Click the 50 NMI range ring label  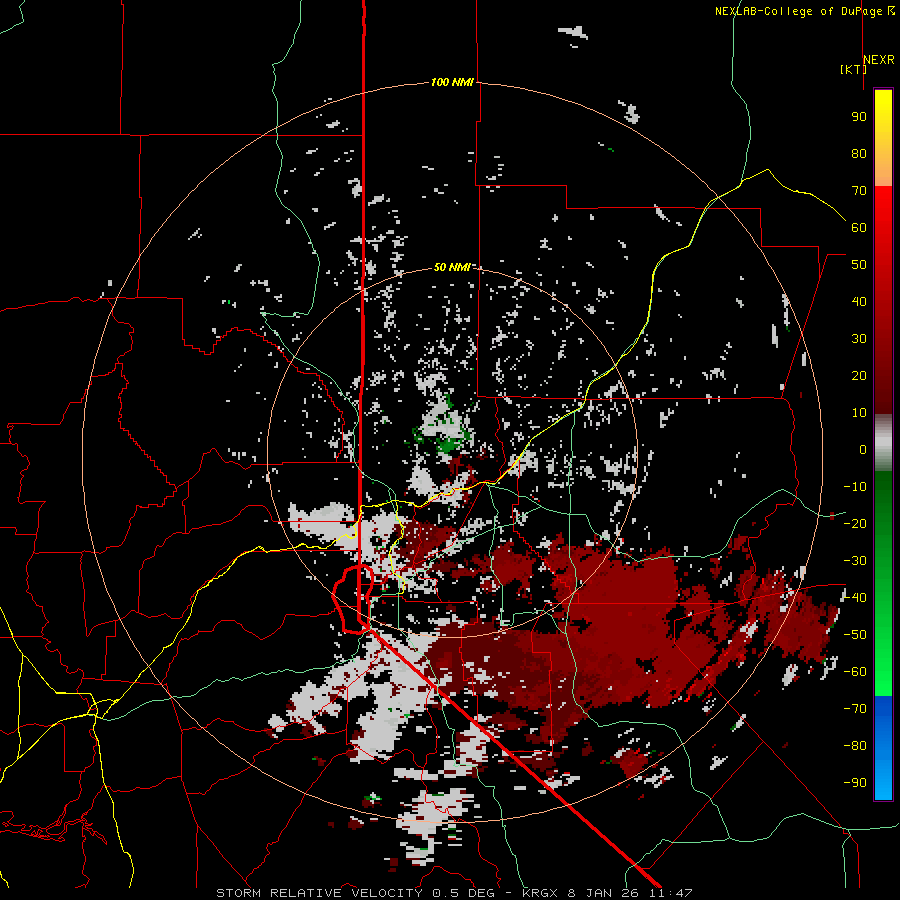click(x=452, y=267)
